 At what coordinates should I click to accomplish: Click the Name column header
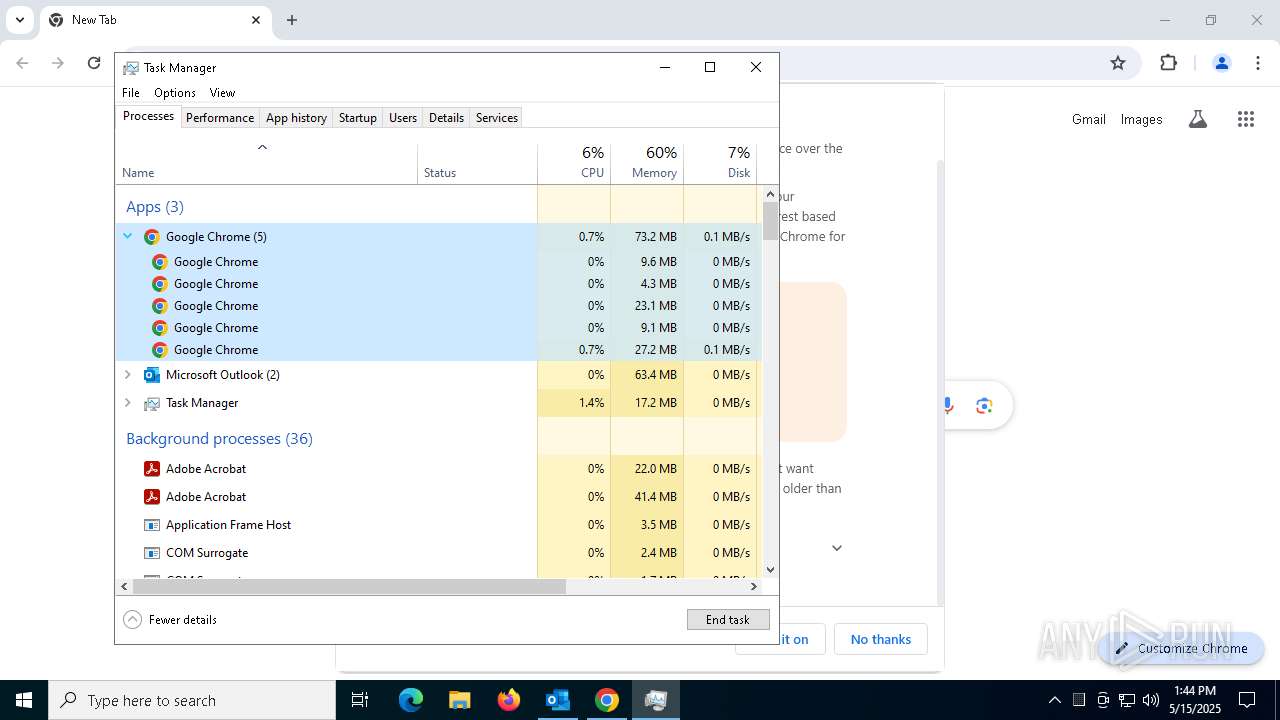coord(267,163)
